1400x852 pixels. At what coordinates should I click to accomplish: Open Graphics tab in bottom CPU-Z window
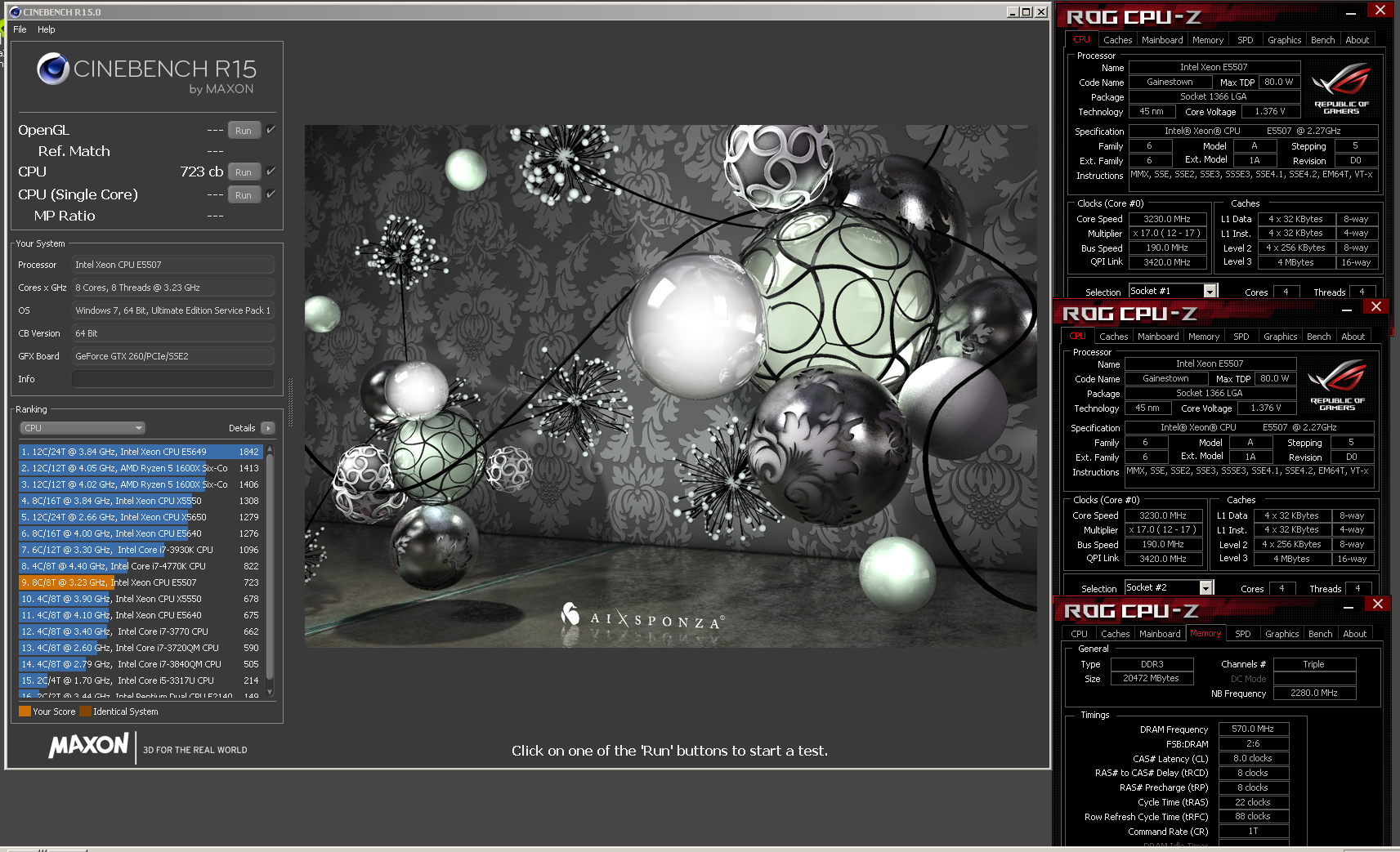(x=1281, y=634)
